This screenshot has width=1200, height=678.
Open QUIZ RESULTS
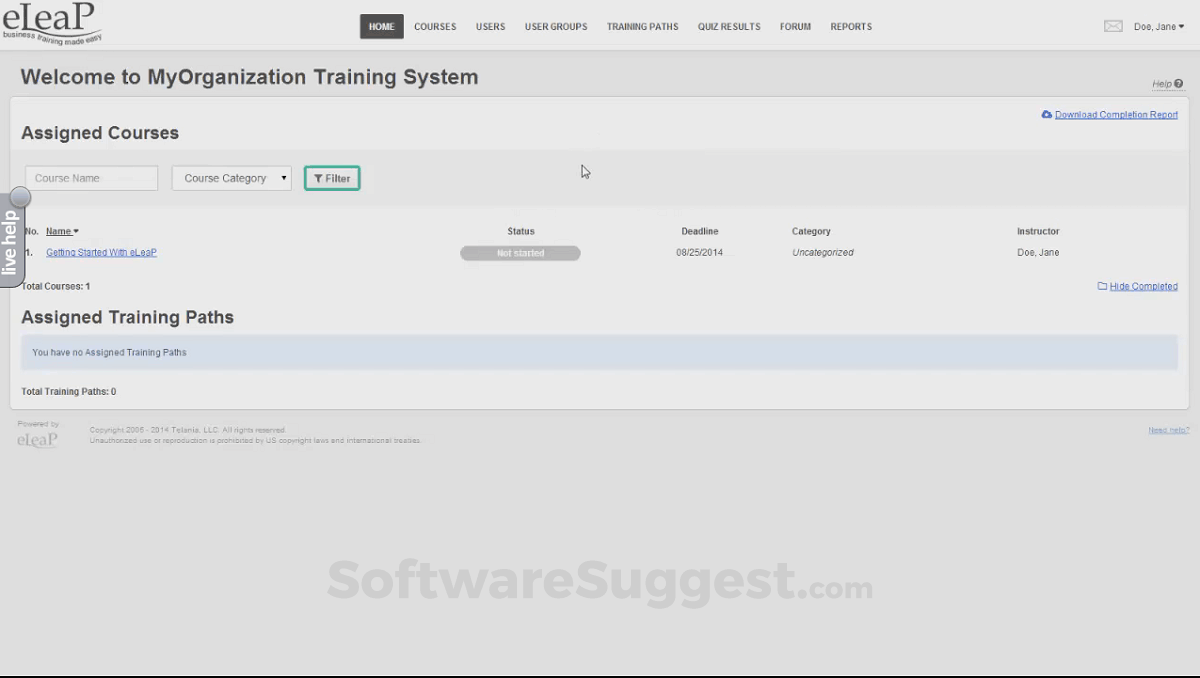click(729, 26)
